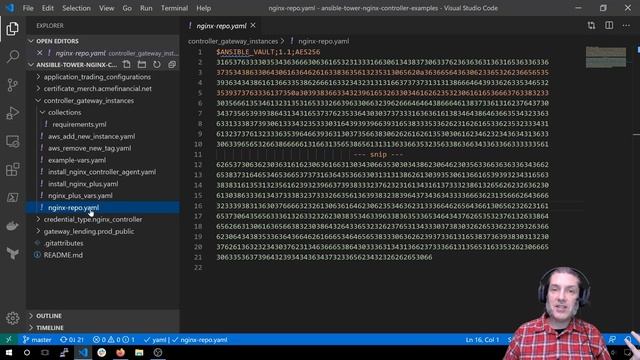
Task: Open aws_add_new_instance.yaml file
Action: pos(91,136)
